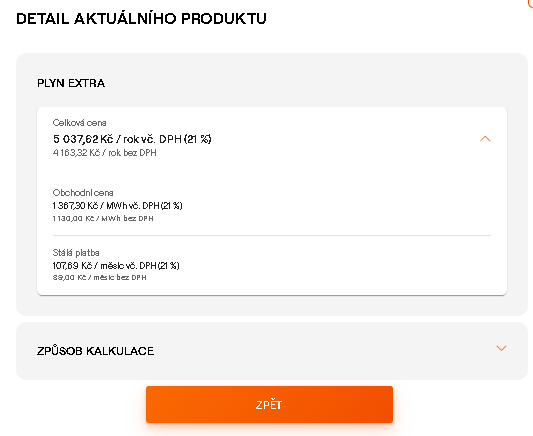Click the orange ZPĚT button
The height and width of the screenshot is (436, 533).
[x=269, y=404]
